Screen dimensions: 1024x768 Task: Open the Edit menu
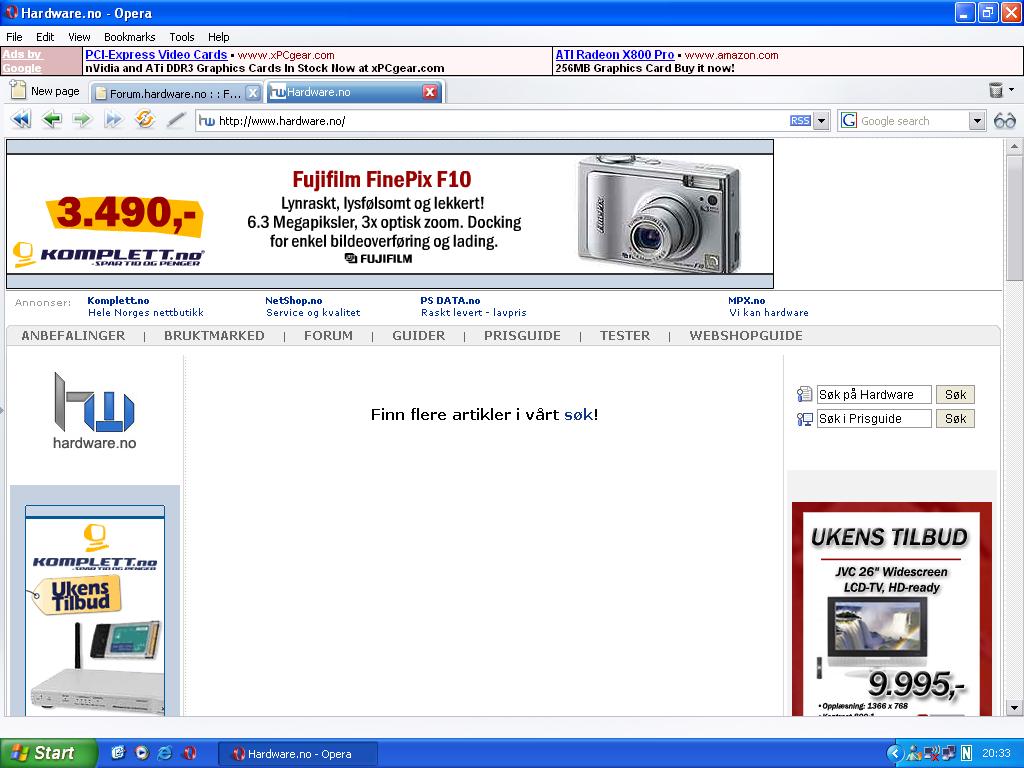point(45,37)
